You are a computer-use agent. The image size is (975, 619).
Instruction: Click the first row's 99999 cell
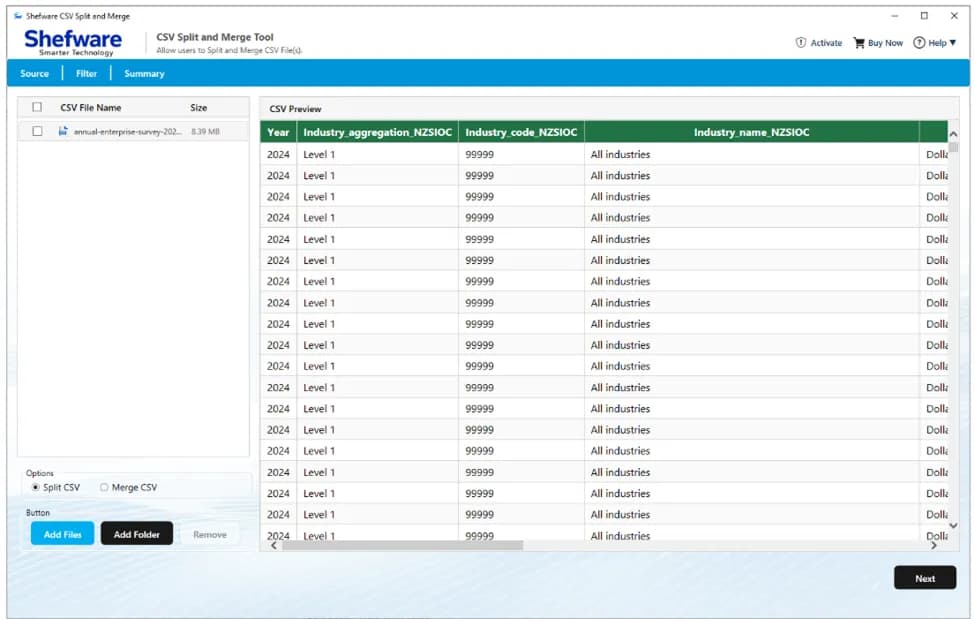[x=521, y=154]
